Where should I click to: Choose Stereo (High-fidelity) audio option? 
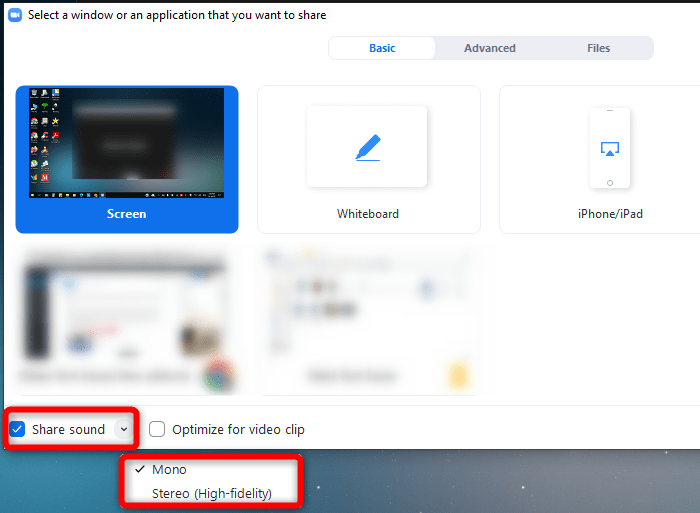coord(211,493)
